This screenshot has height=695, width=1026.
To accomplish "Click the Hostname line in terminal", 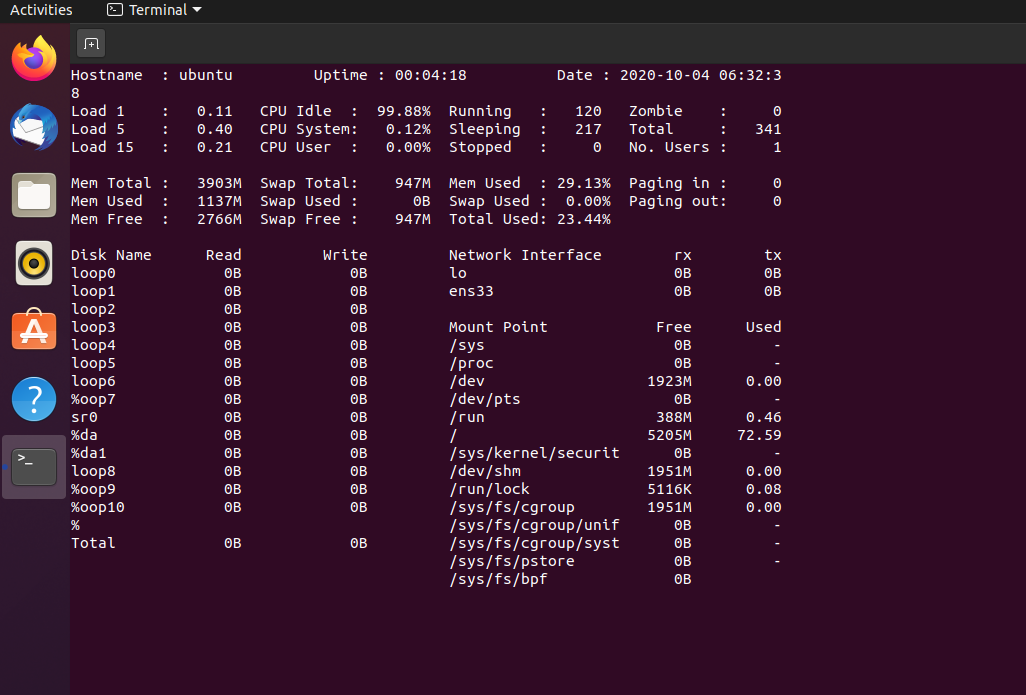I will point(151,75).
